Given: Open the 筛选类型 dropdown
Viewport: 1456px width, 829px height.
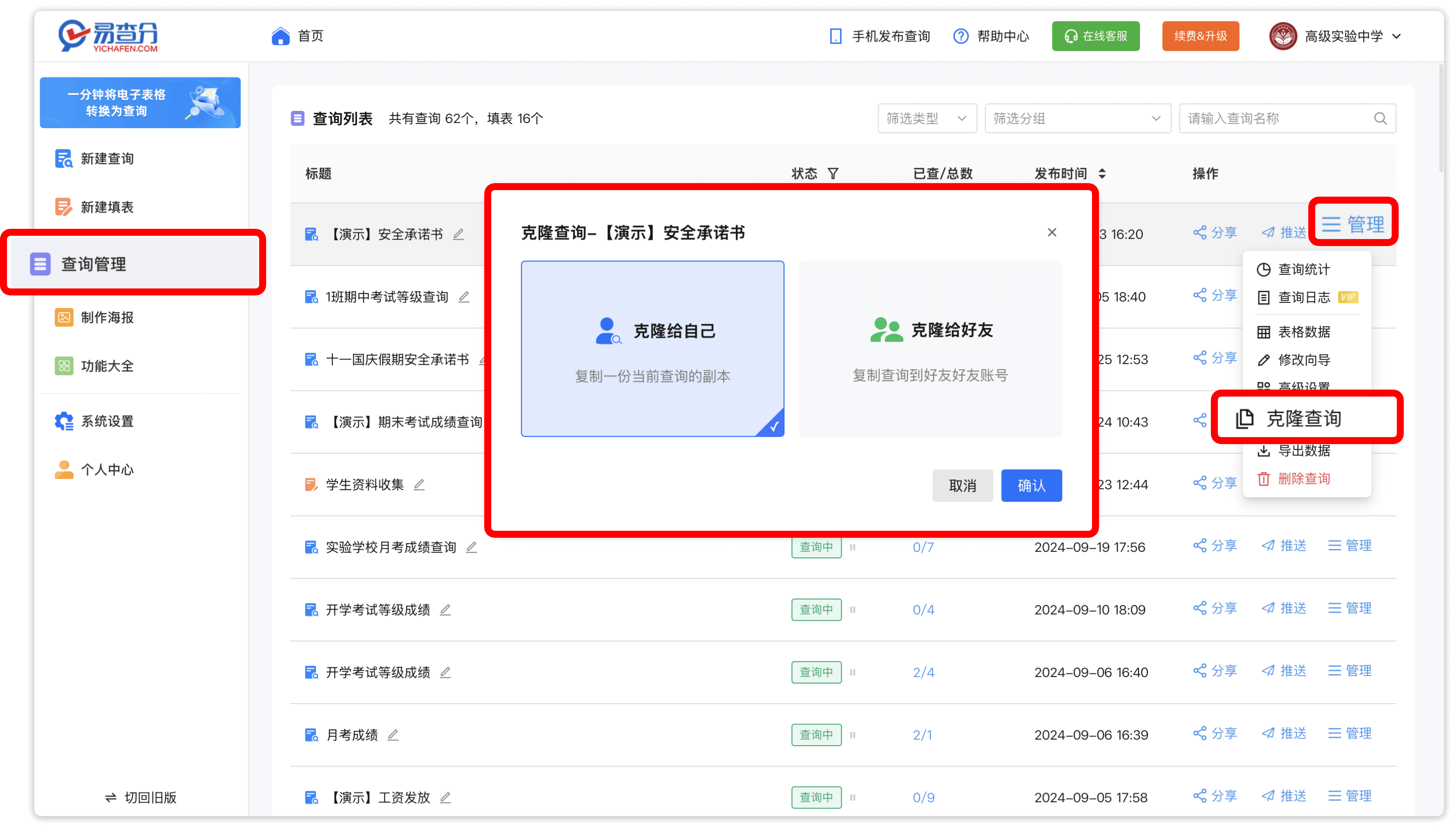Looking at the screenshot, I should click(x=927, y=118).
